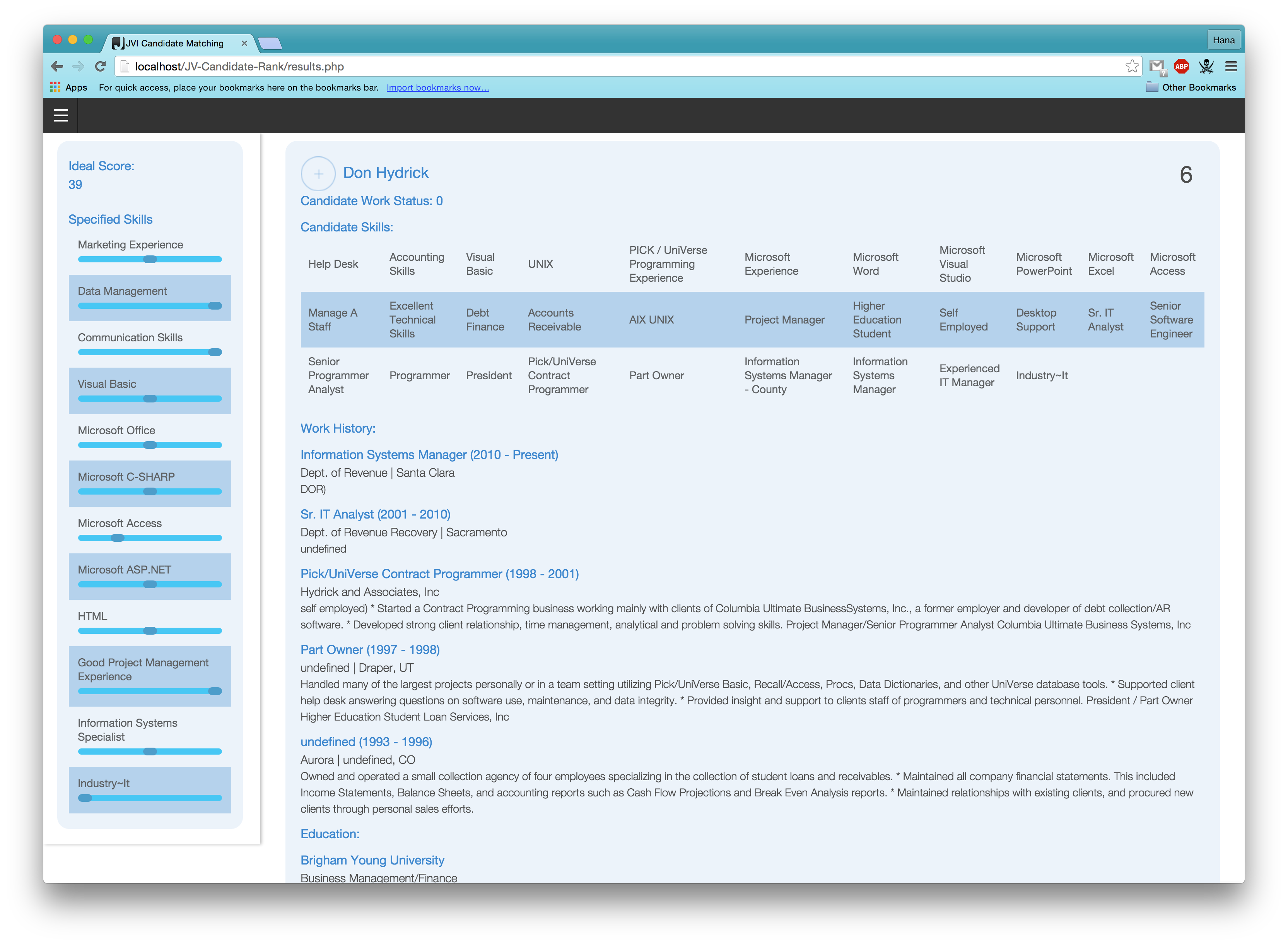Open the Adblock Plus extension

pyautogui.click(x=1181, y=66)
